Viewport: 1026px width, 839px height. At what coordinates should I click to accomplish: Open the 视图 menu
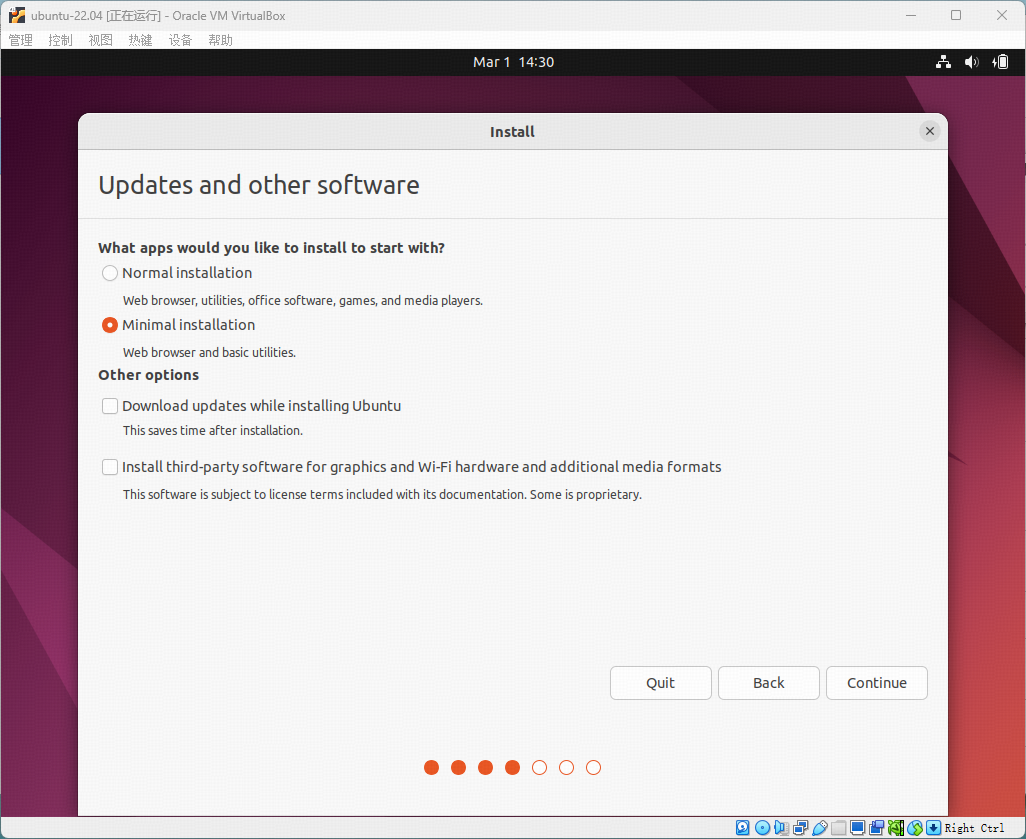[100, 40]
